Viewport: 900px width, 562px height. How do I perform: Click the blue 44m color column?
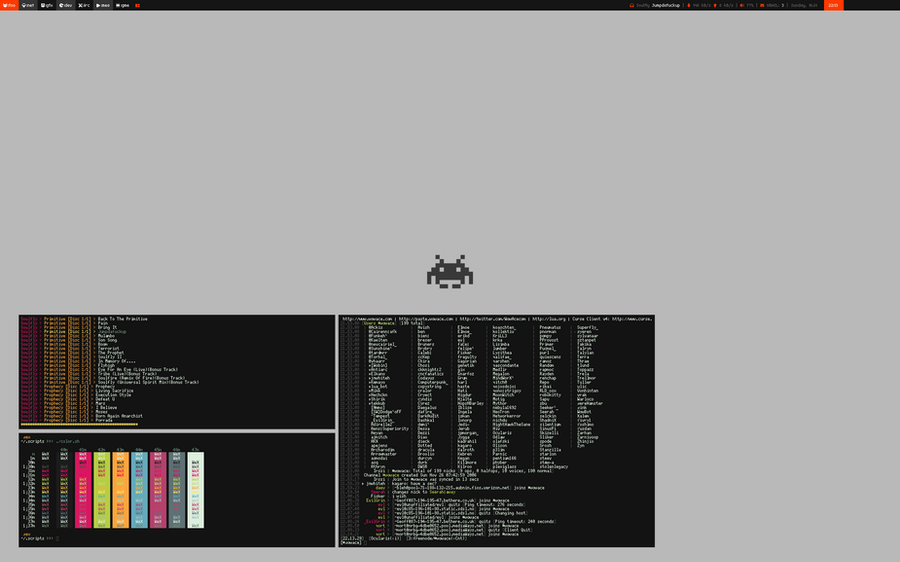(139, 490)
